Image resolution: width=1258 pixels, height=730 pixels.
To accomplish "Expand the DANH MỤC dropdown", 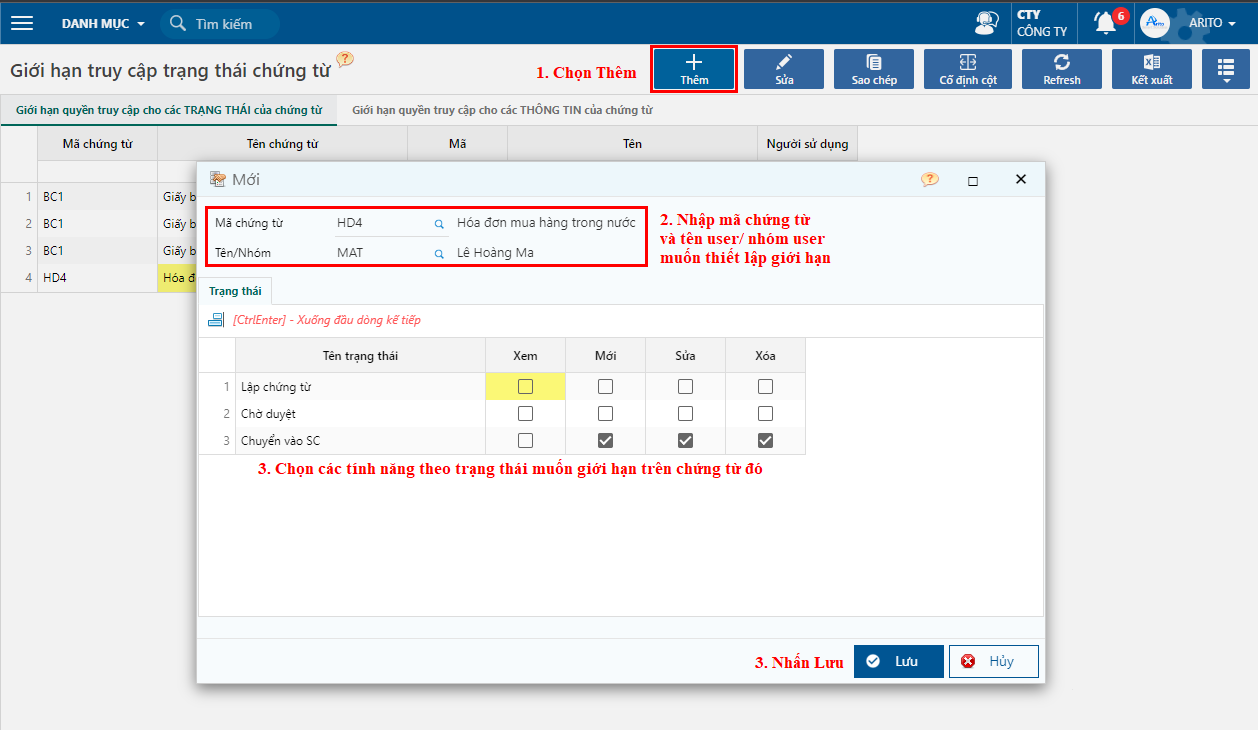I will point(103,23).
